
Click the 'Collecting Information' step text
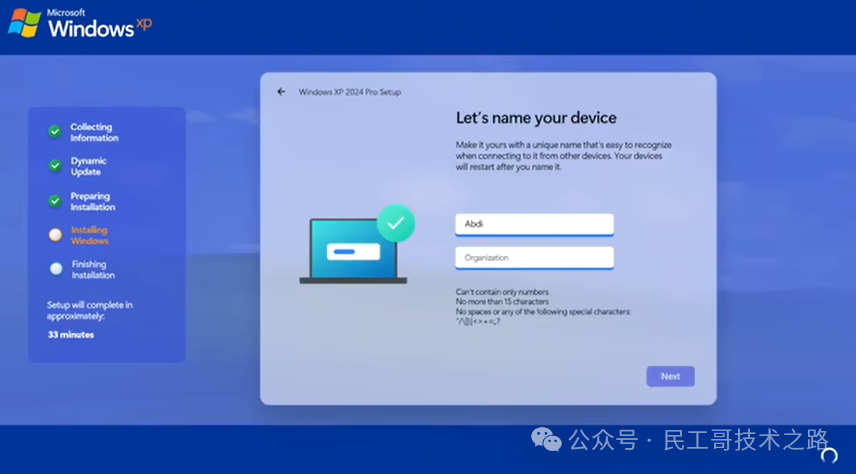click(x=94, y=132)
